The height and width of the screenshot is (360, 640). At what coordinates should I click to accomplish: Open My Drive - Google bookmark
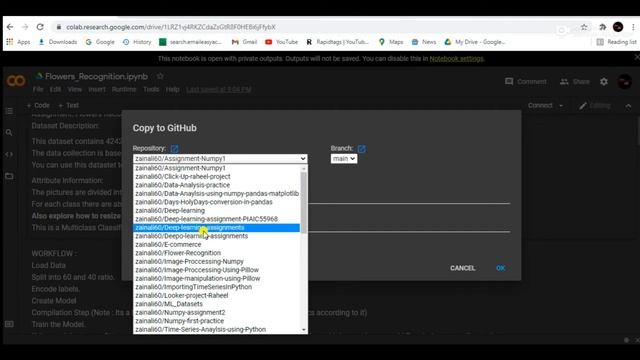tap(475, 42)
